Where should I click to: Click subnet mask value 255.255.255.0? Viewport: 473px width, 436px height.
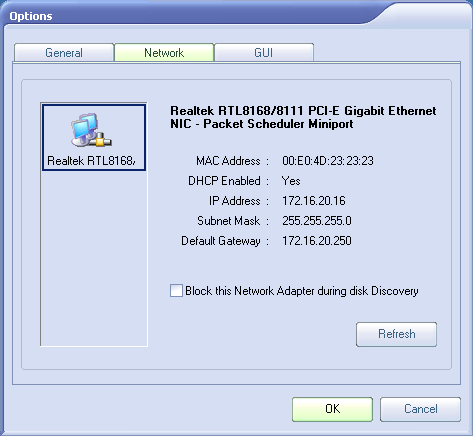coord(317,221)
